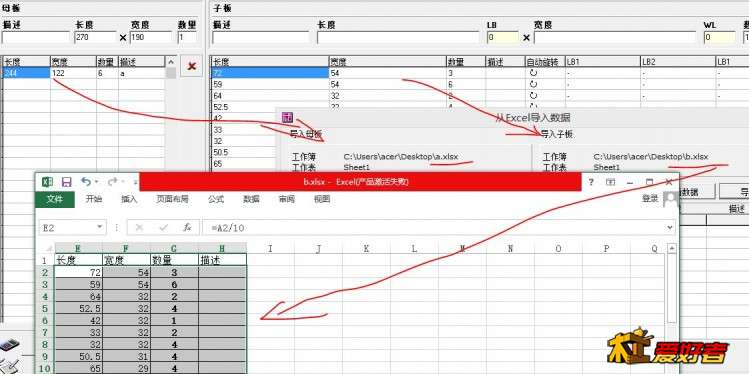Toggle auto-rotate icon for the 59 x 54 row

tap(534, 85)
